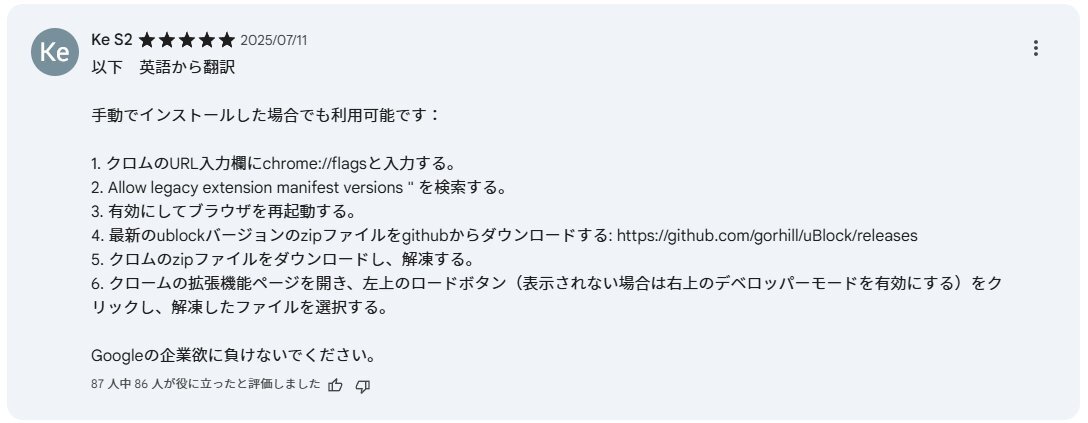Click the fourth rating star
1088x423 pixels.
[207, 40]
